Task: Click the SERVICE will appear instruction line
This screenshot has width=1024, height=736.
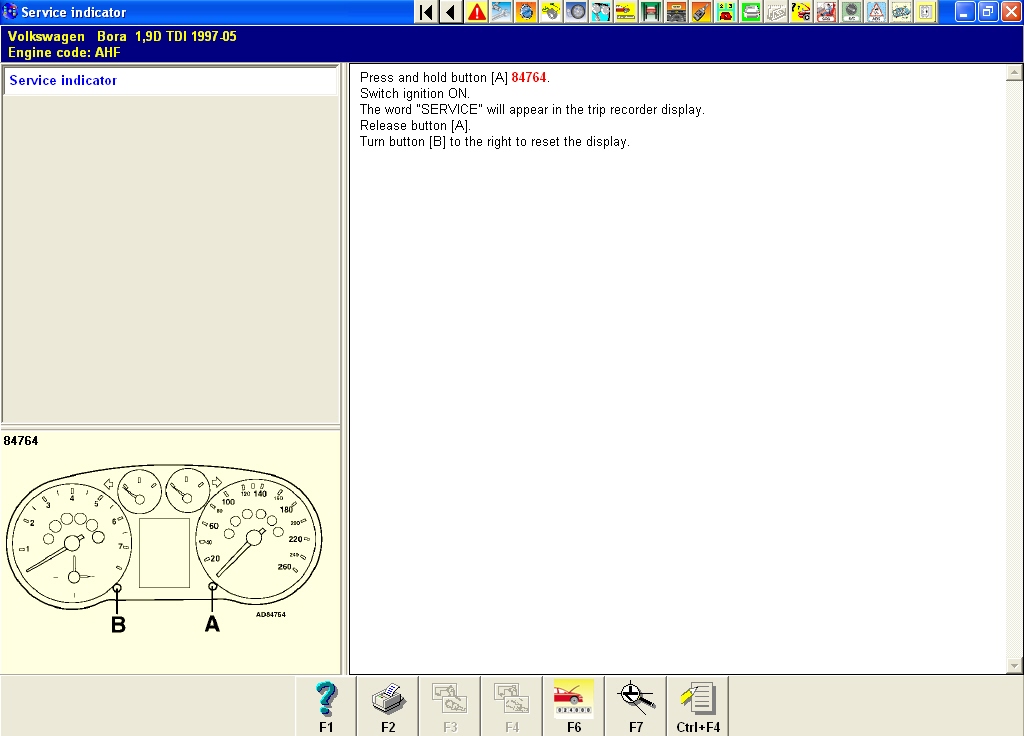Action: [x=532, y=110]
